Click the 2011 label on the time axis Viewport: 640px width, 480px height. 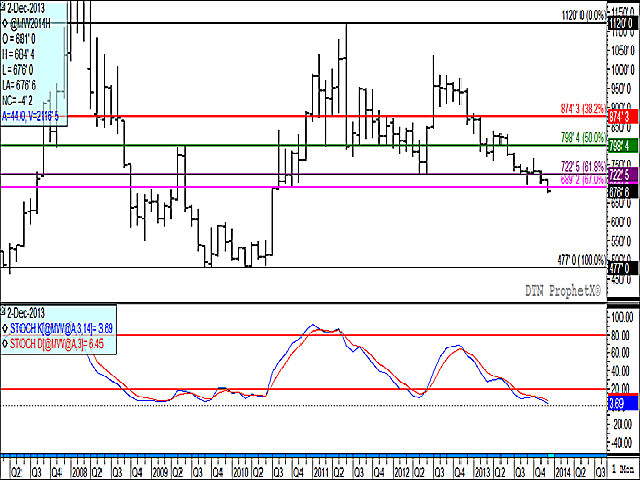click(321, 472)
